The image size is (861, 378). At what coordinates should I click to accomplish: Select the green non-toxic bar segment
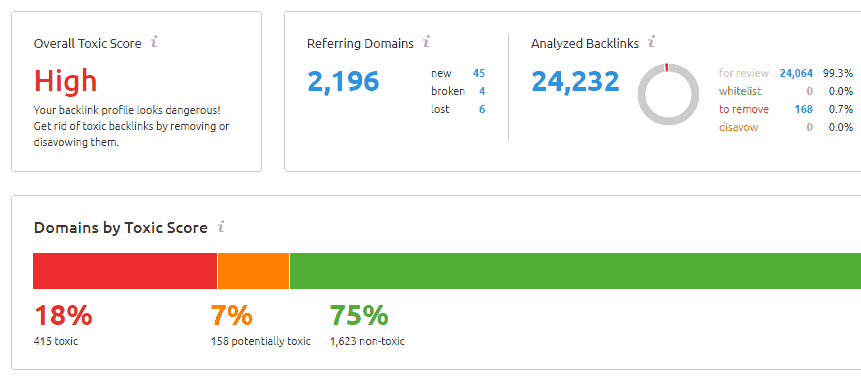pos(575,271)
